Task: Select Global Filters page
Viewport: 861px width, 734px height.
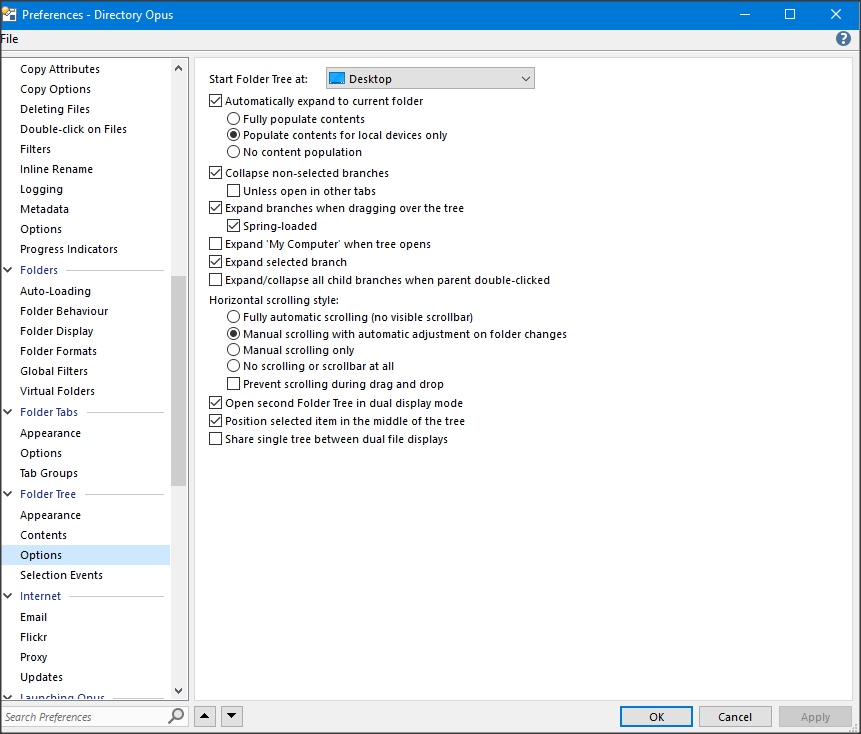Action: point(54,371)
